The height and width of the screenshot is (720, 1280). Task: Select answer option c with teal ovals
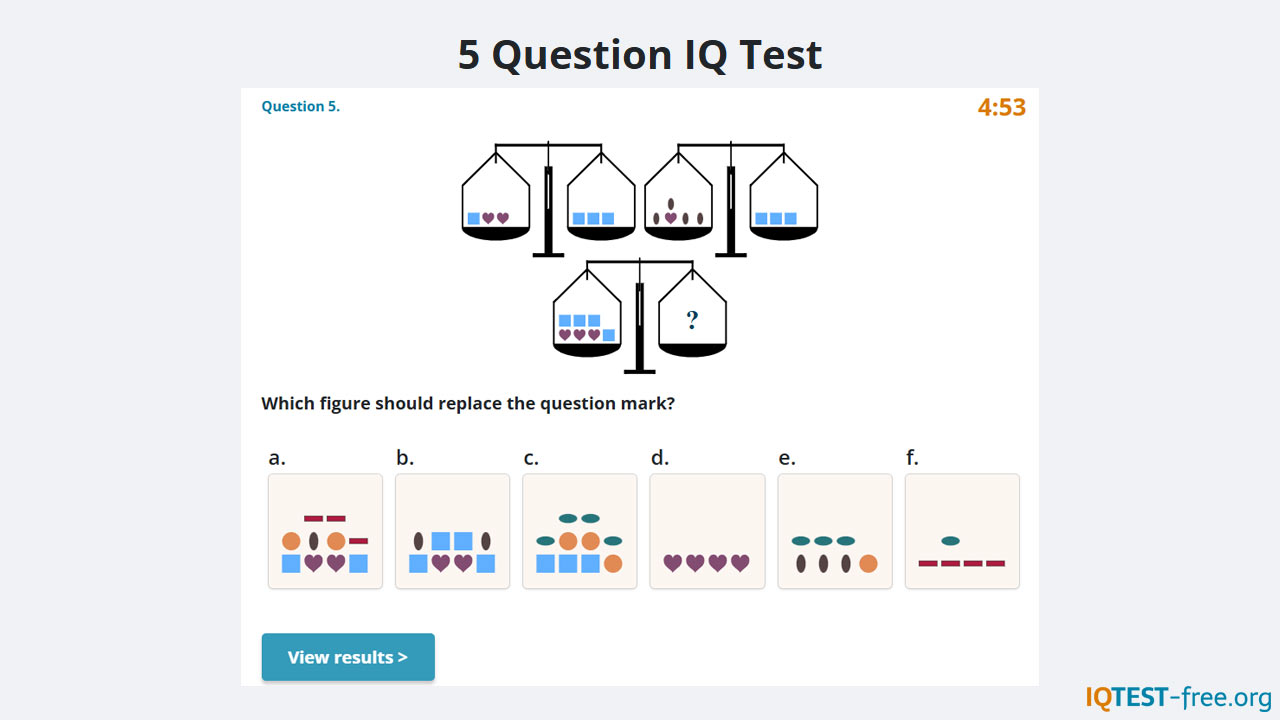pos(579,530)
